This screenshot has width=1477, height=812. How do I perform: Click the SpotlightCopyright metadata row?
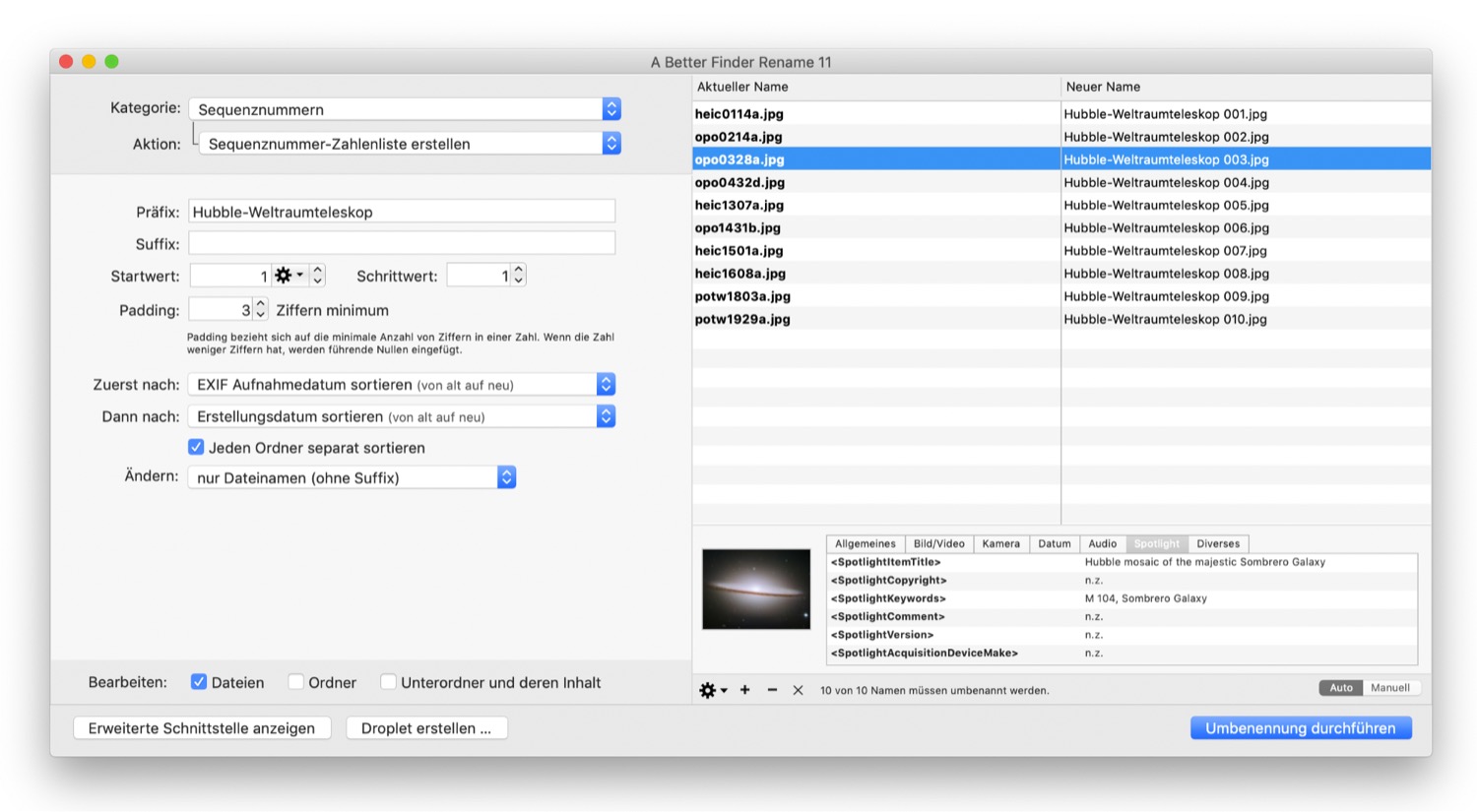click(1122, 580)
